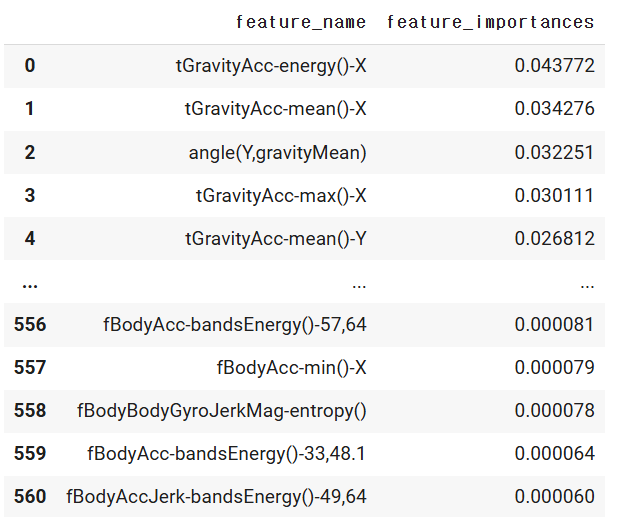The image size is (623, 517).
Task: Click the fBodyBodyGyroJerkMag-entropy() cell
Action: tap(222, 411)
